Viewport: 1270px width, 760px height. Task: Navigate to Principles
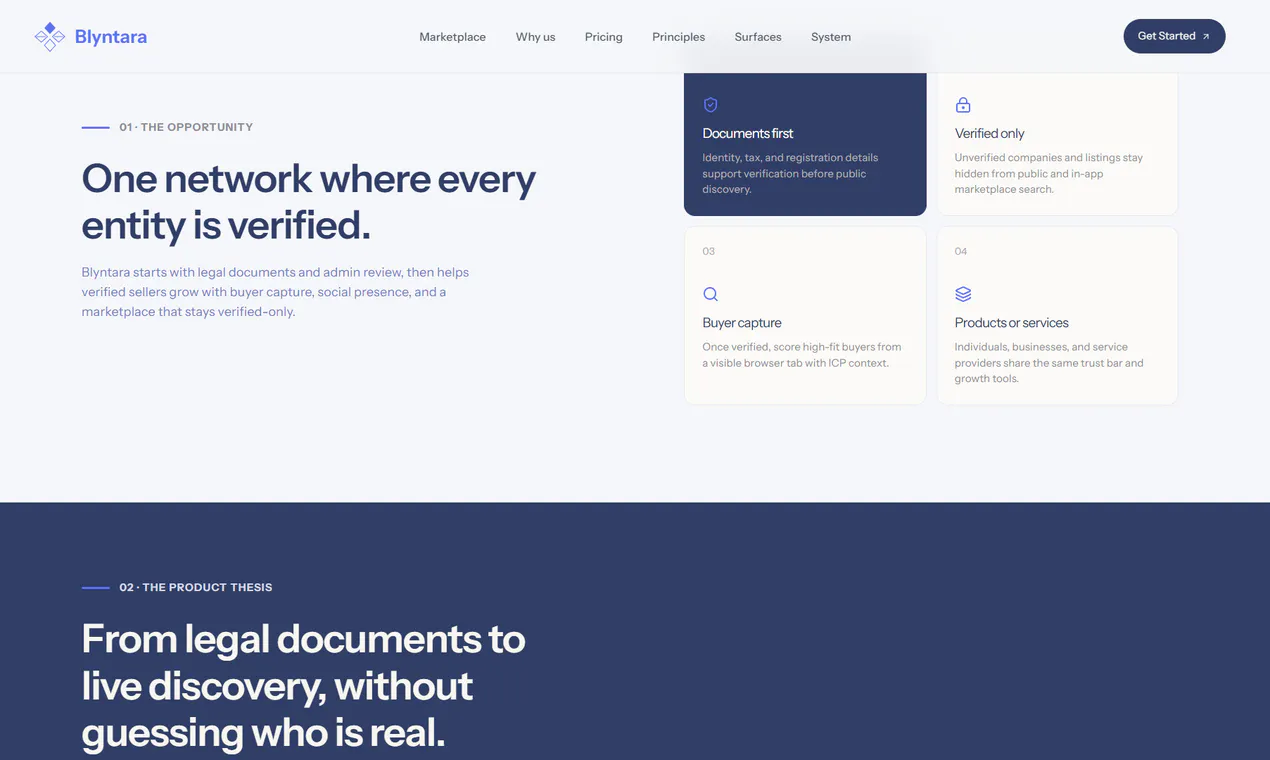coord(678,37)
